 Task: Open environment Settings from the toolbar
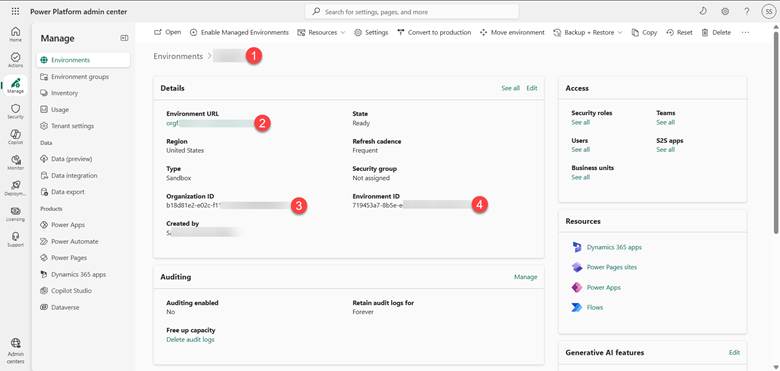[371, 32]
